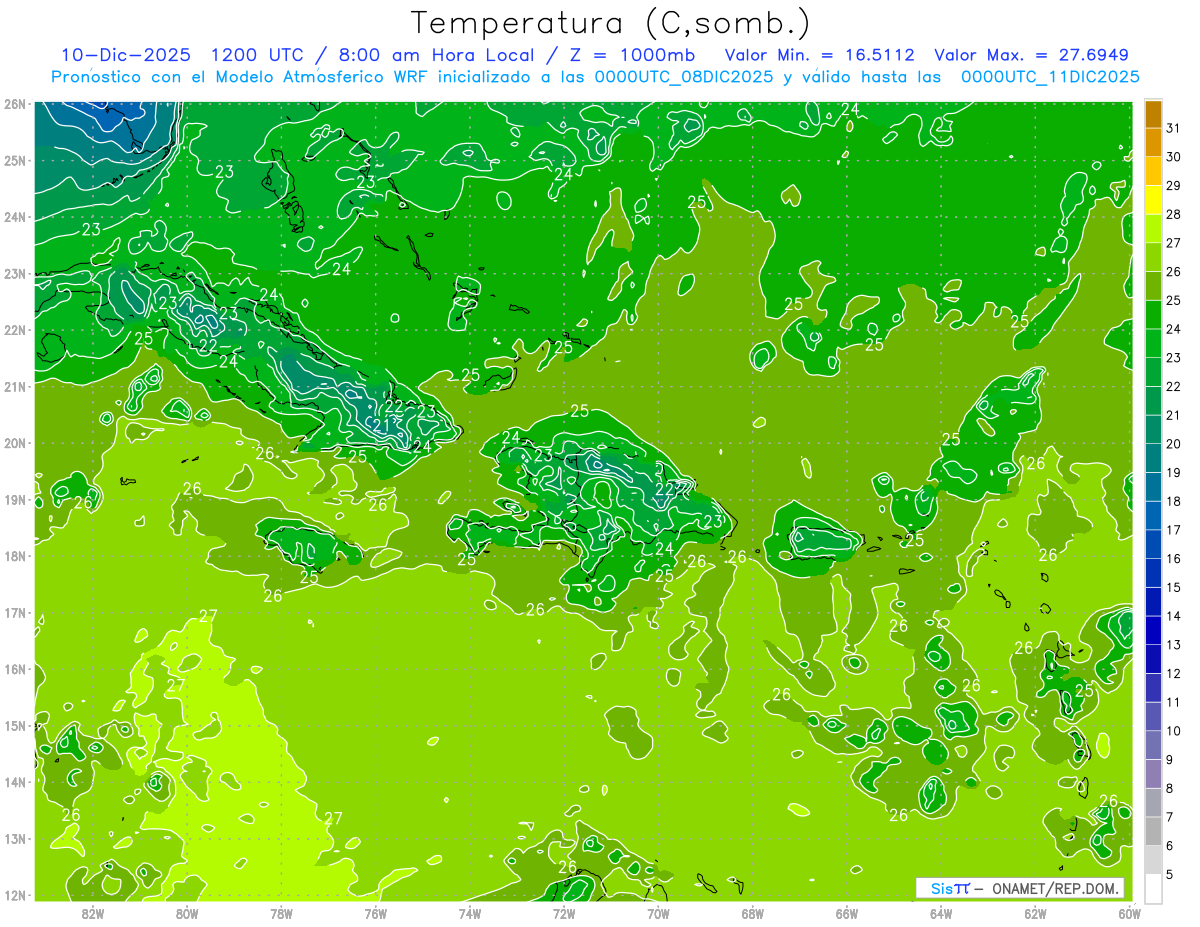The width and height of the screenshot is (1200, 927).
Task: Click the colorbar scale number 29
Action: (1173, 185)
